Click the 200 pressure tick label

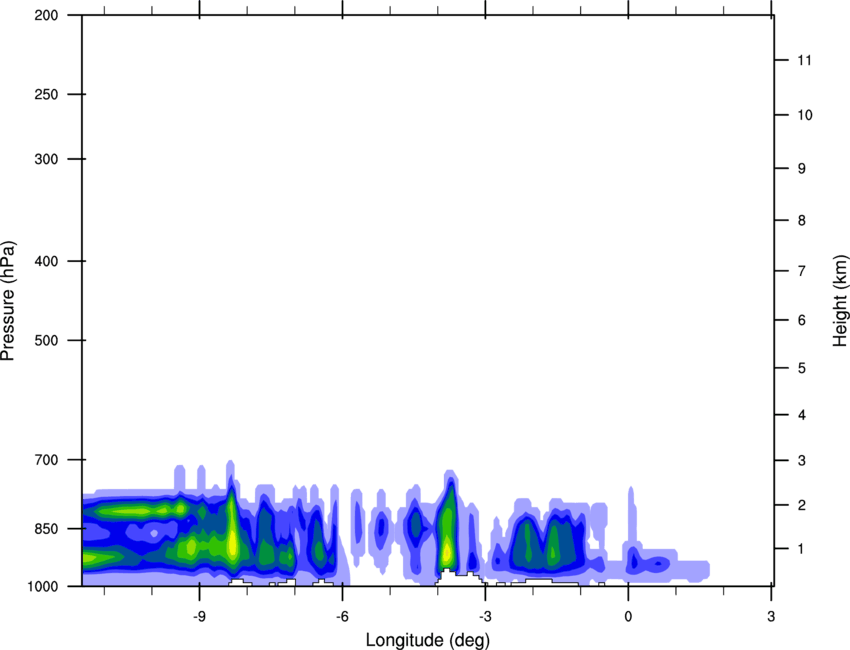(46, 15)
